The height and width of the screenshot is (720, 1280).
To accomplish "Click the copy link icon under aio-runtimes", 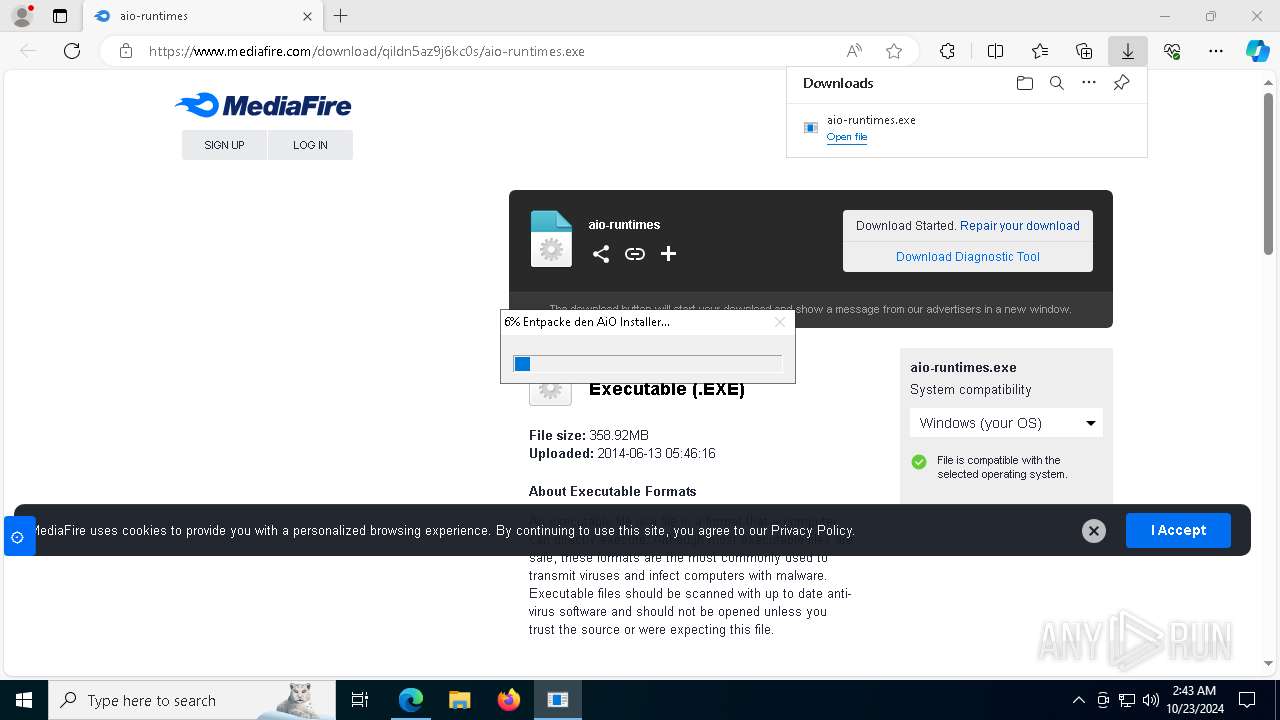I will coord(635,254).
